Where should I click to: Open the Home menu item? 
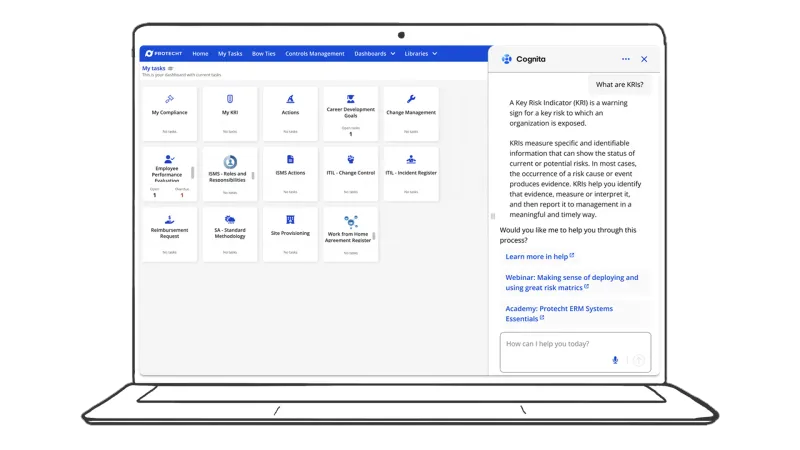click(x=200, y=54)
